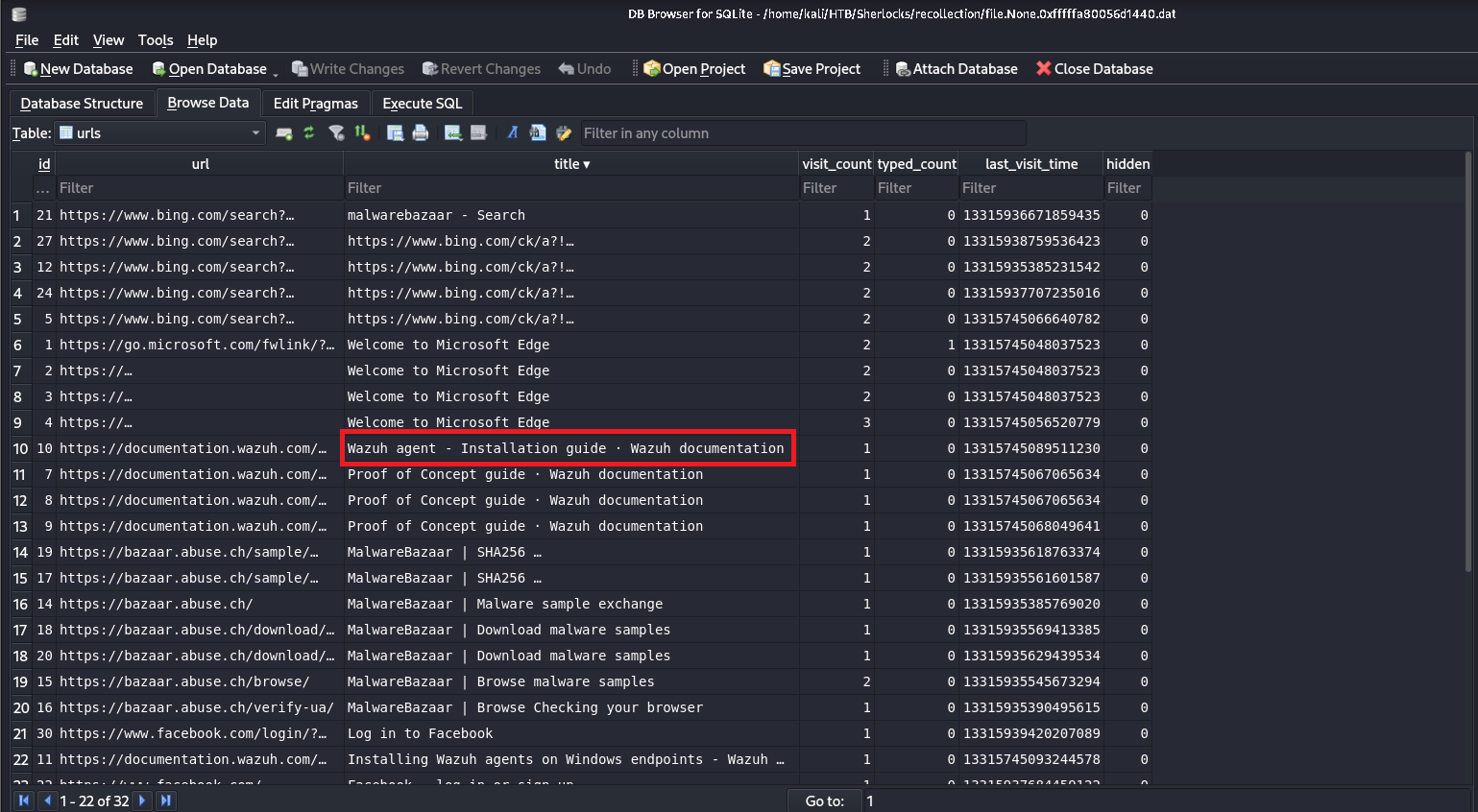Image resolution: width=1478 pixels, height=812 pixels.
Task: Click the Close Database button
Action: pos(1094,69)
